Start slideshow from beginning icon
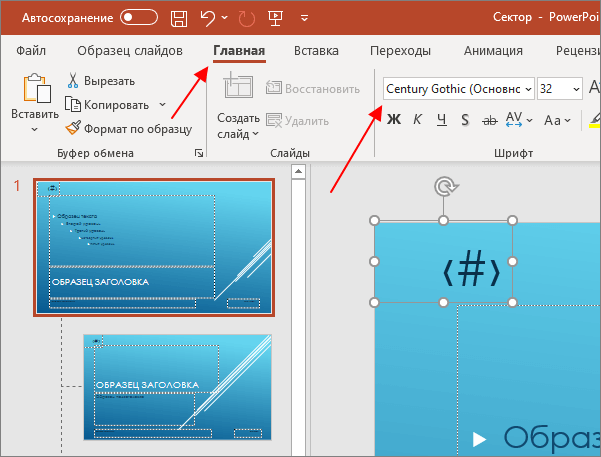The height and width of the screenshot is (457, 601). 276,18
